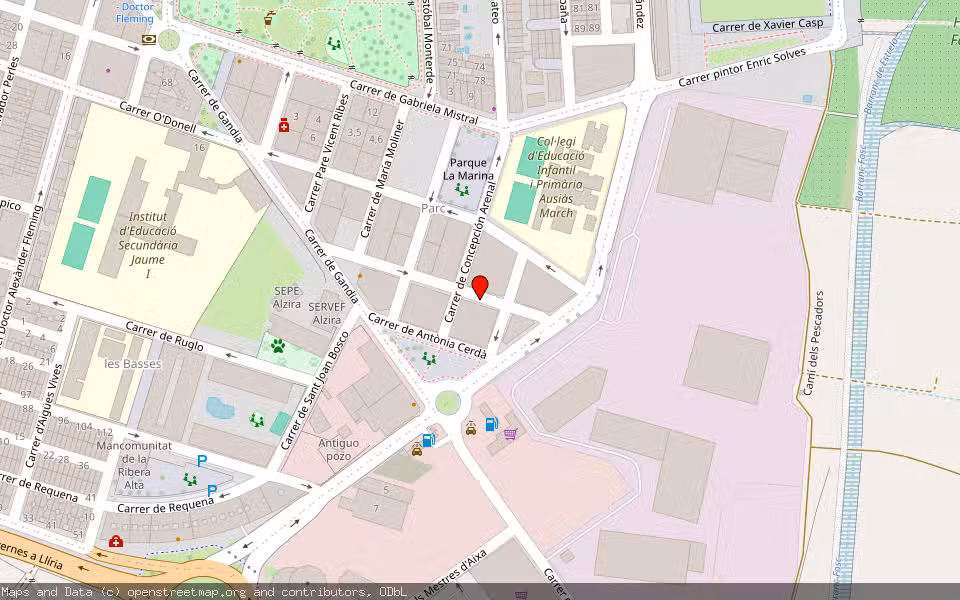Viewport: 960px width, 600px height.
Task: Click the playground icon in Mancomunitat plaza
Action: [190, 479]
